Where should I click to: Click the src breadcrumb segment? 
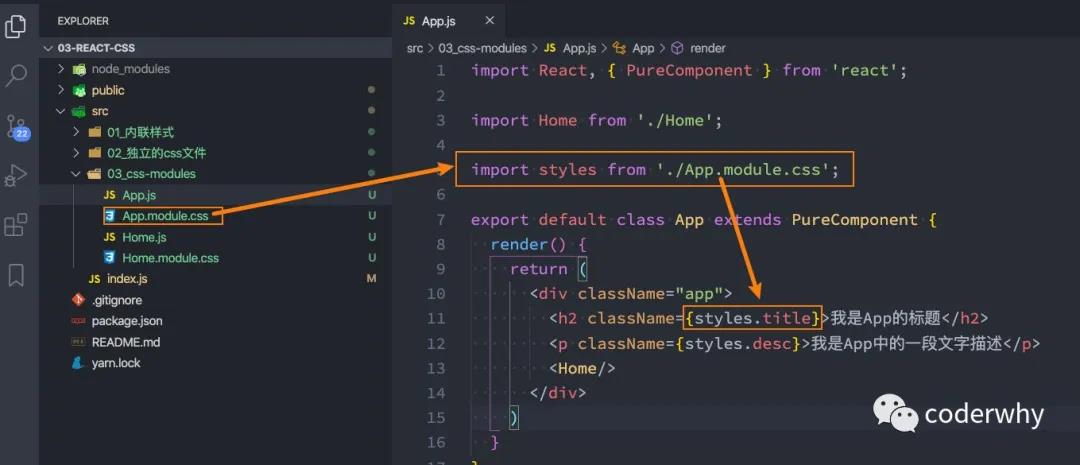point(414,48)
